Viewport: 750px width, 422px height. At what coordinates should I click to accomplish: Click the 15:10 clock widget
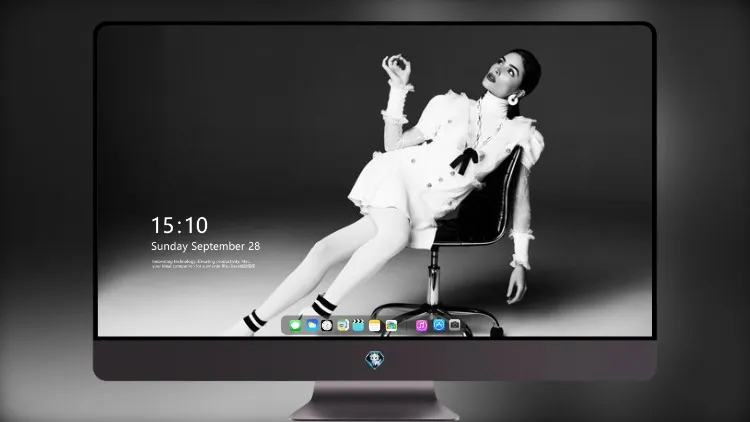(x=179, y=225)
